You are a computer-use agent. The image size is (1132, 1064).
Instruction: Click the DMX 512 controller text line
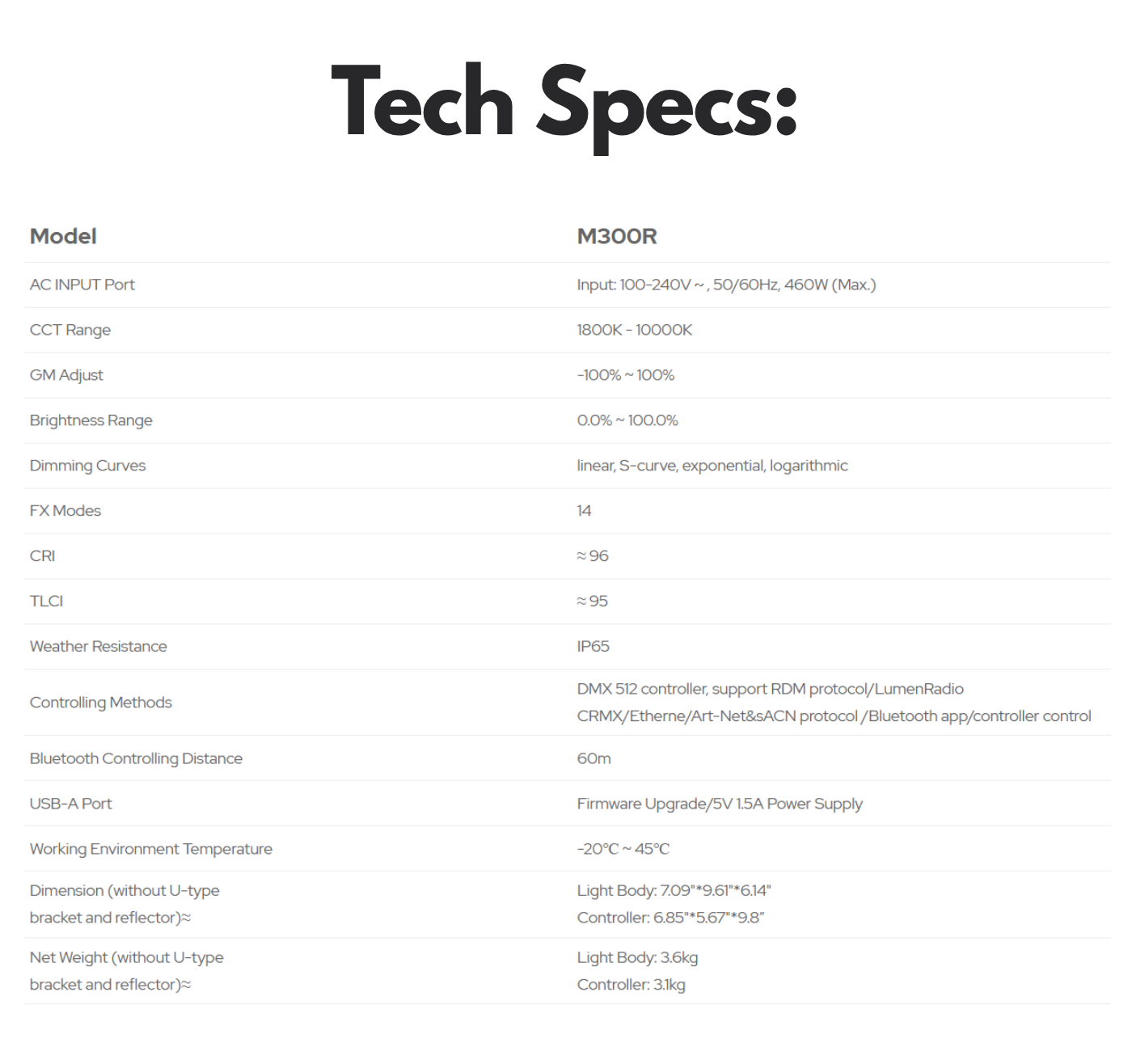point(770,689)
